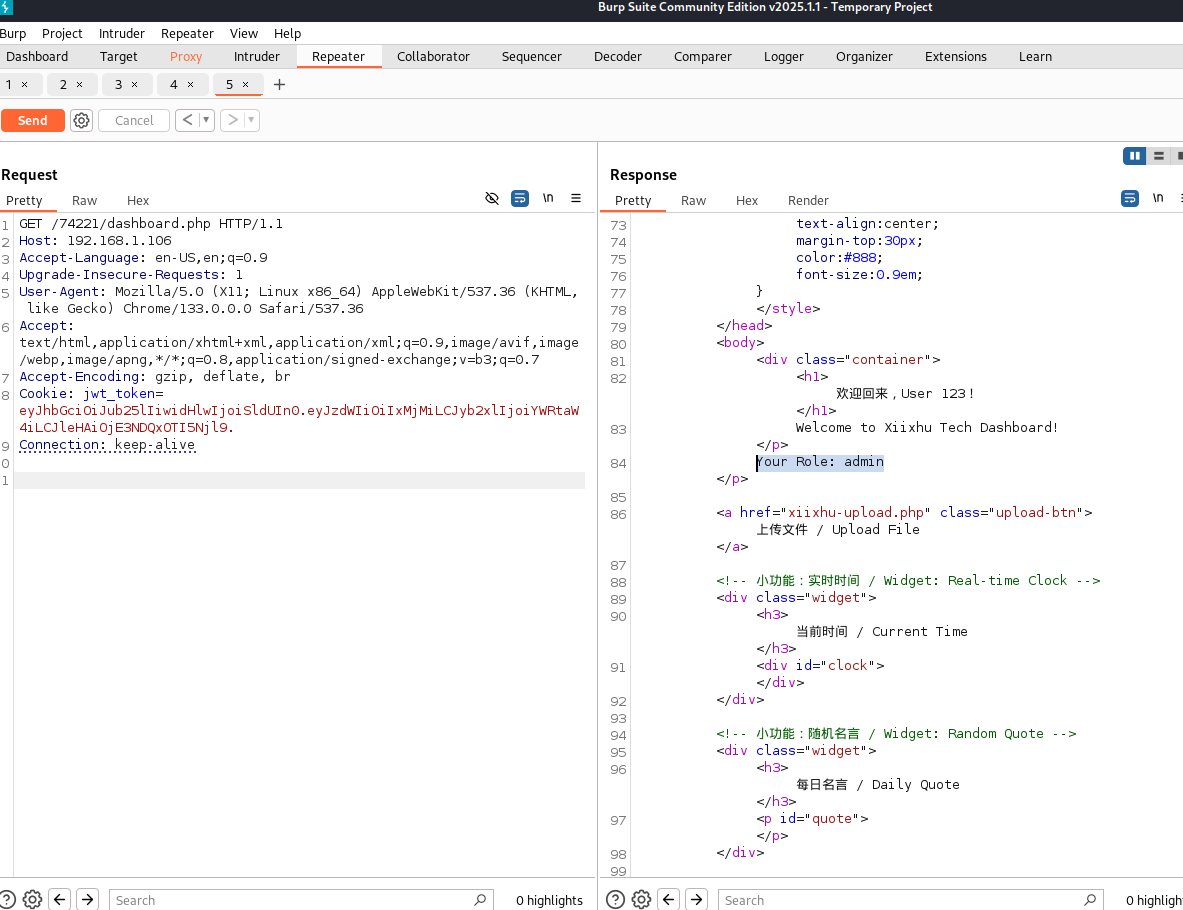Image resolution: width=1183 pixels, height=910 pixels.
Task: Show Response in Raw view
Action: pyautogui.click(x=693, y=201)
